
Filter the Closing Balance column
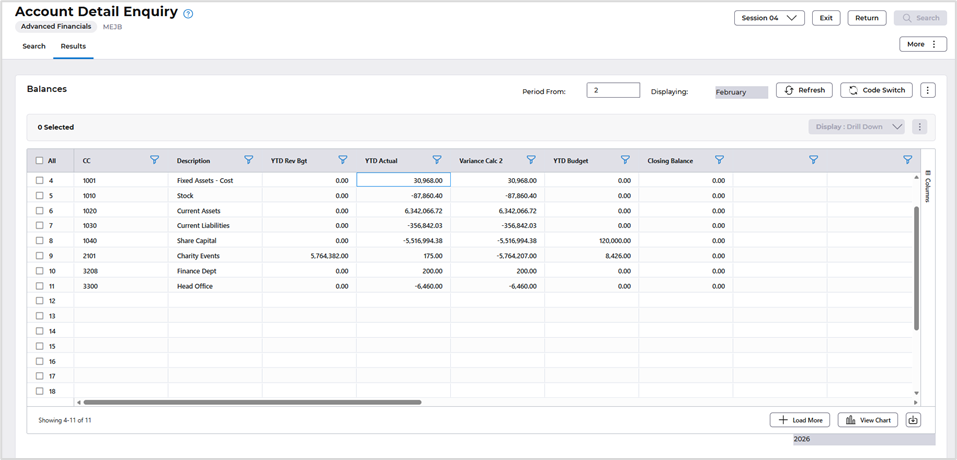[719, 160]
